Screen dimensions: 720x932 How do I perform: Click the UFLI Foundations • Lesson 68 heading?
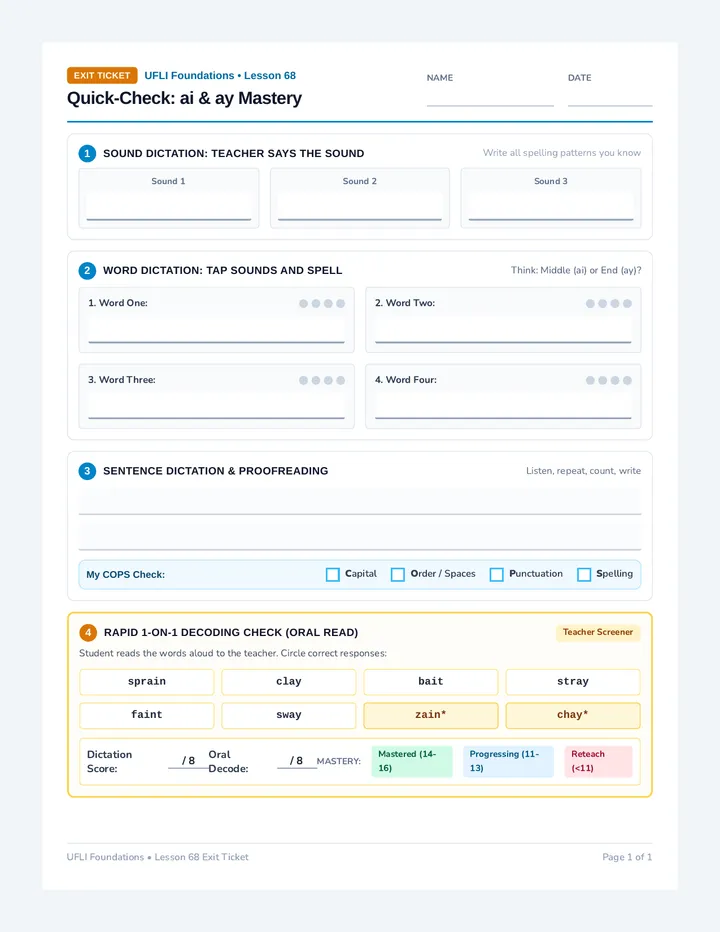(x=220, y=75)
